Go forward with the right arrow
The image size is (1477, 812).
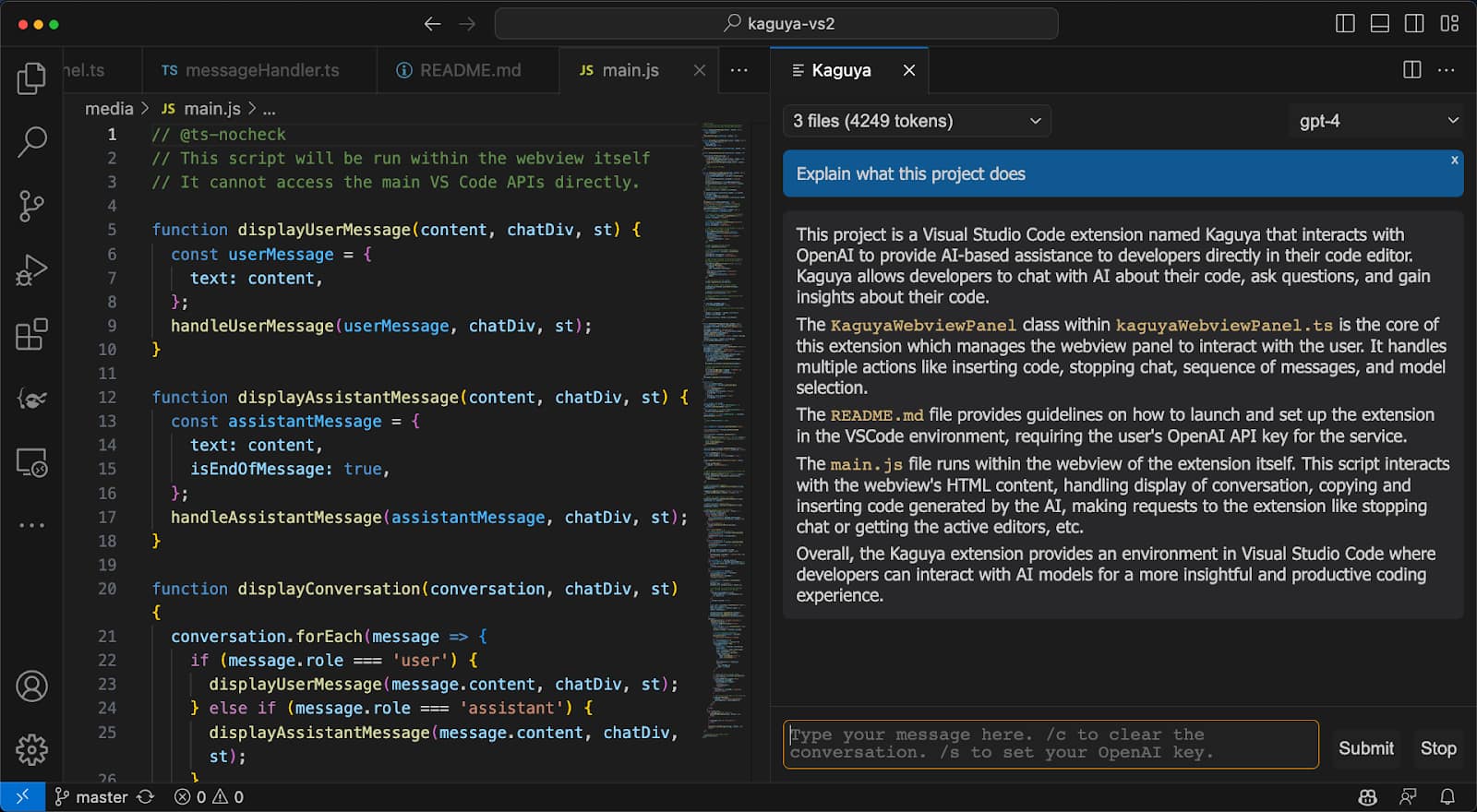point(467,24)
